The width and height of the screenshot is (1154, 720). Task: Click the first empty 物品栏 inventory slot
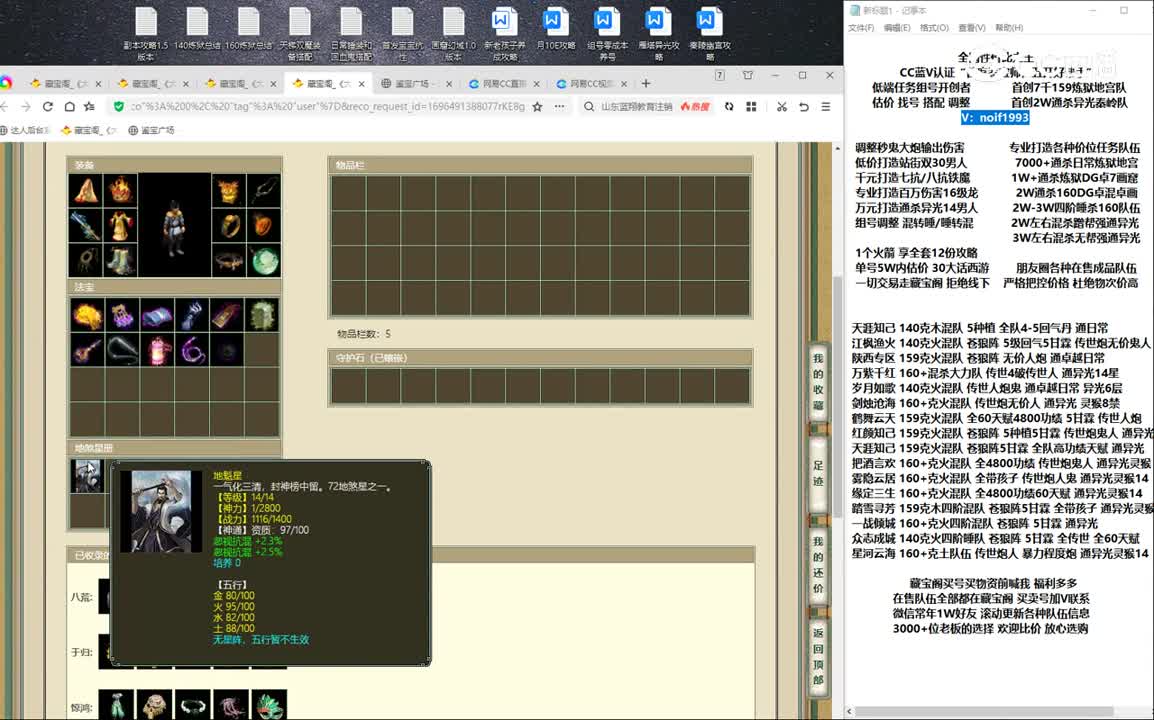(348, 193)
